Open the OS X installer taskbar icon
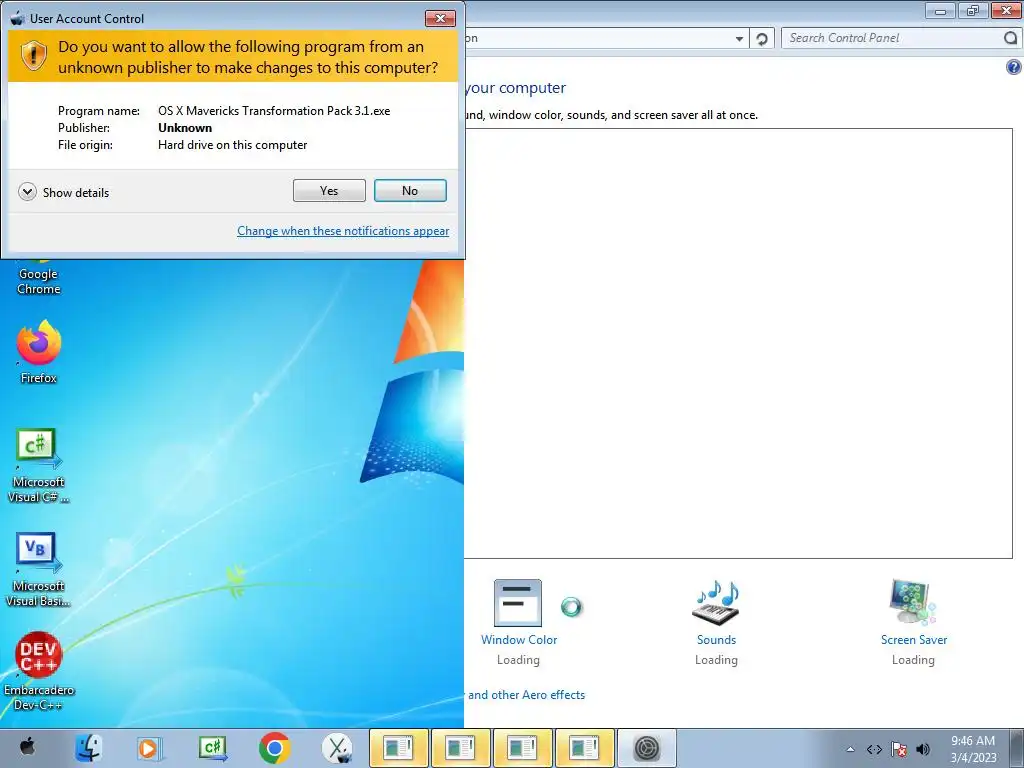1024x768 pixels. pyautogui.click(x=337, y=748)
